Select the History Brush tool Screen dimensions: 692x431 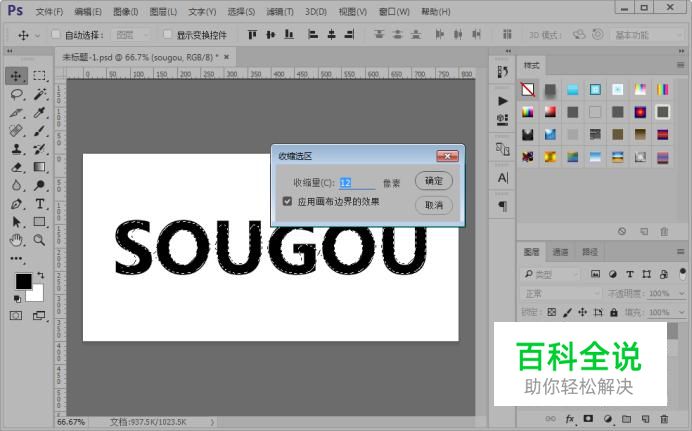click(39, 149)
